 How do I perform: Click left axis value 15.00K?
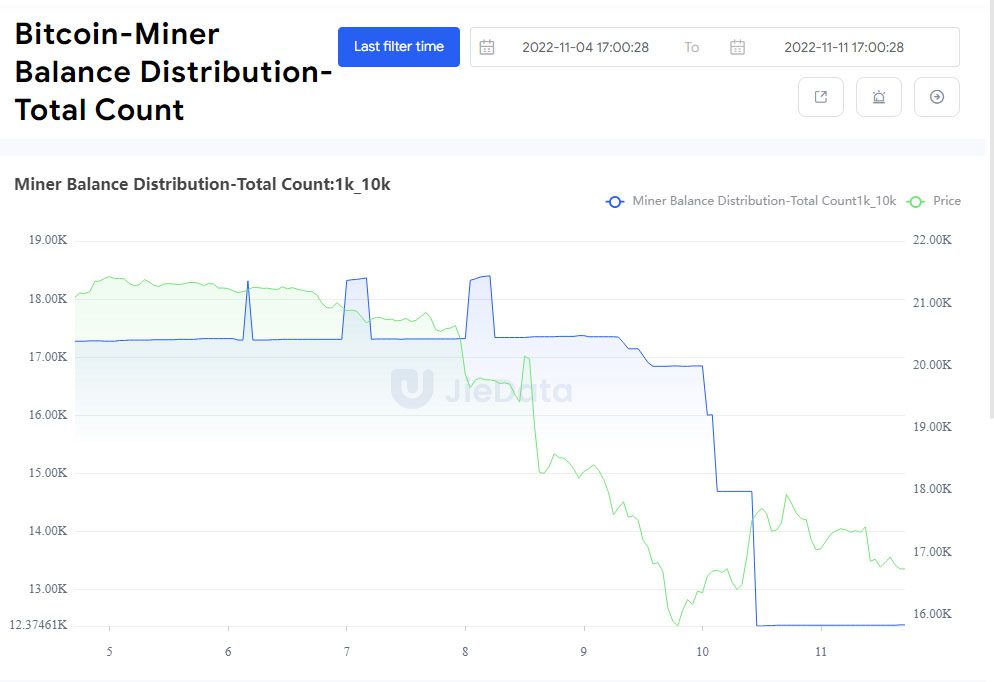click(48, 473)
